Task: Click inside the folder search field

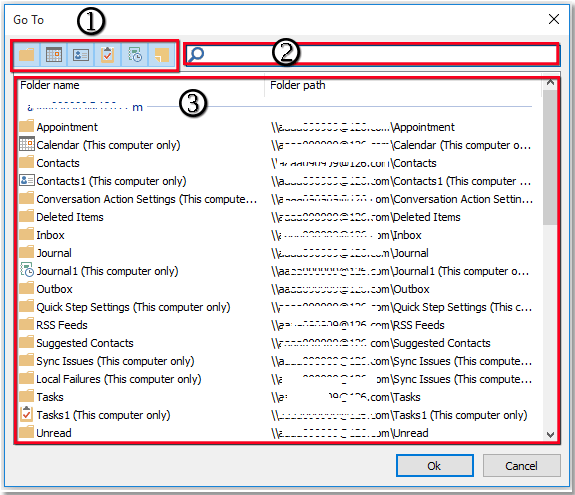Action: [372, 55]
